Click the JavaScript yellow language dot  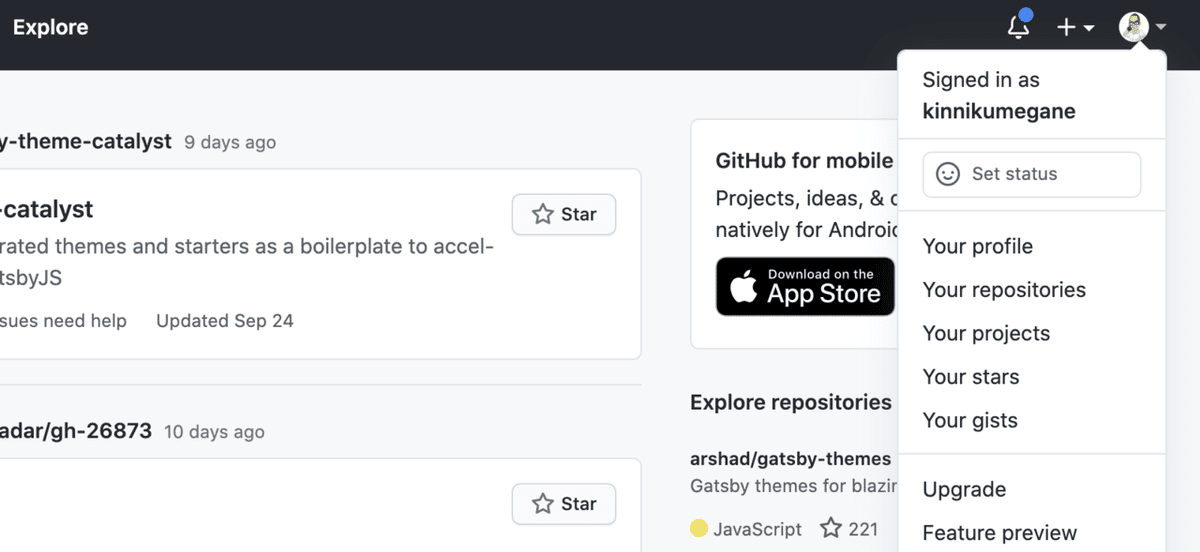(699, 528)
